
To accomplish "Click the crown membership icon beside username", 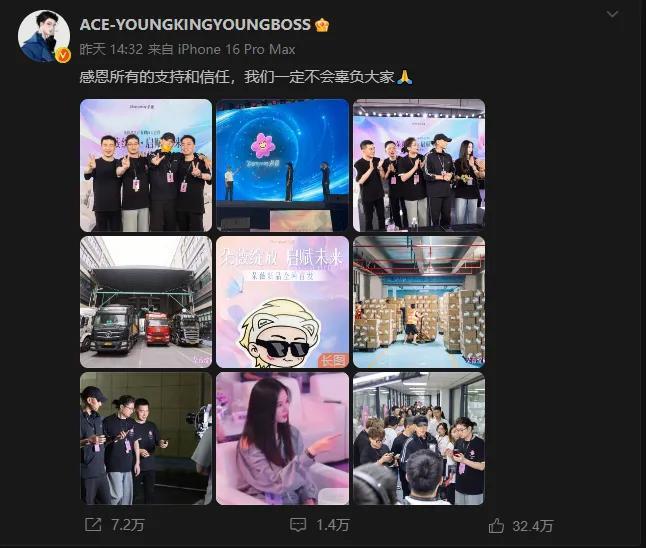I will [x=322, y=25].
